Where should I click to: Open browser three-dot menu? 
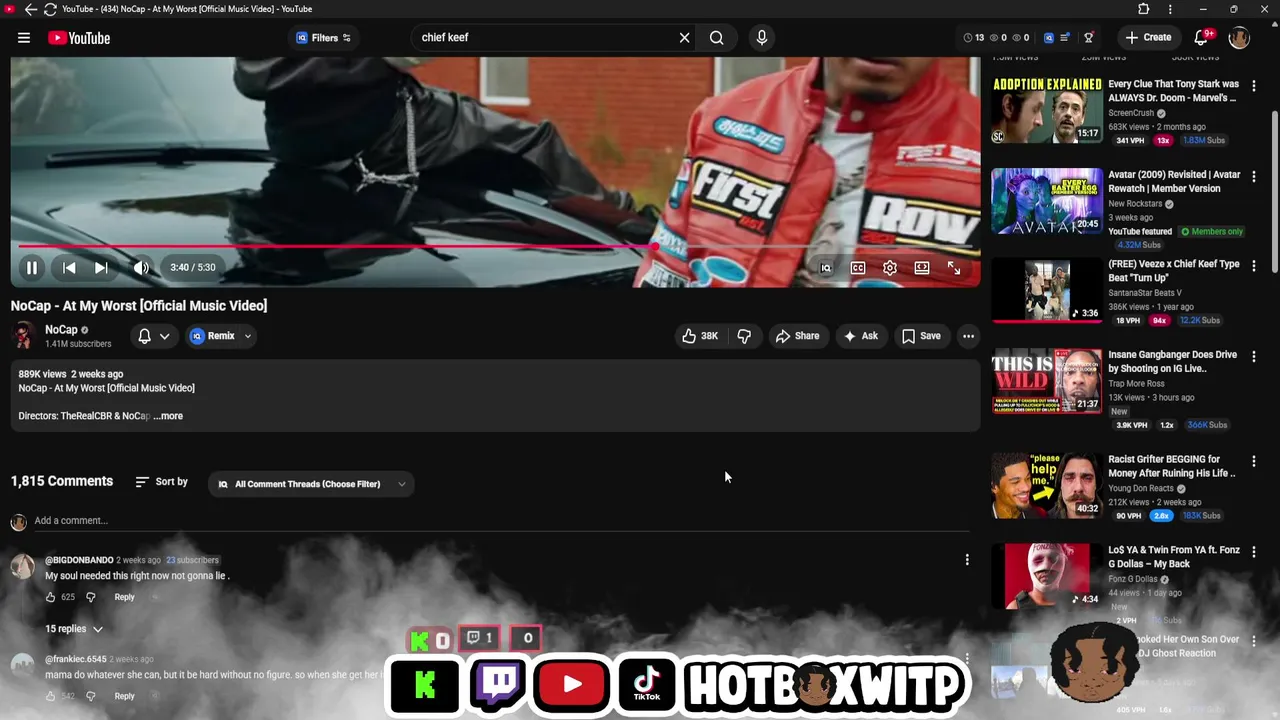pos(1169,9)
